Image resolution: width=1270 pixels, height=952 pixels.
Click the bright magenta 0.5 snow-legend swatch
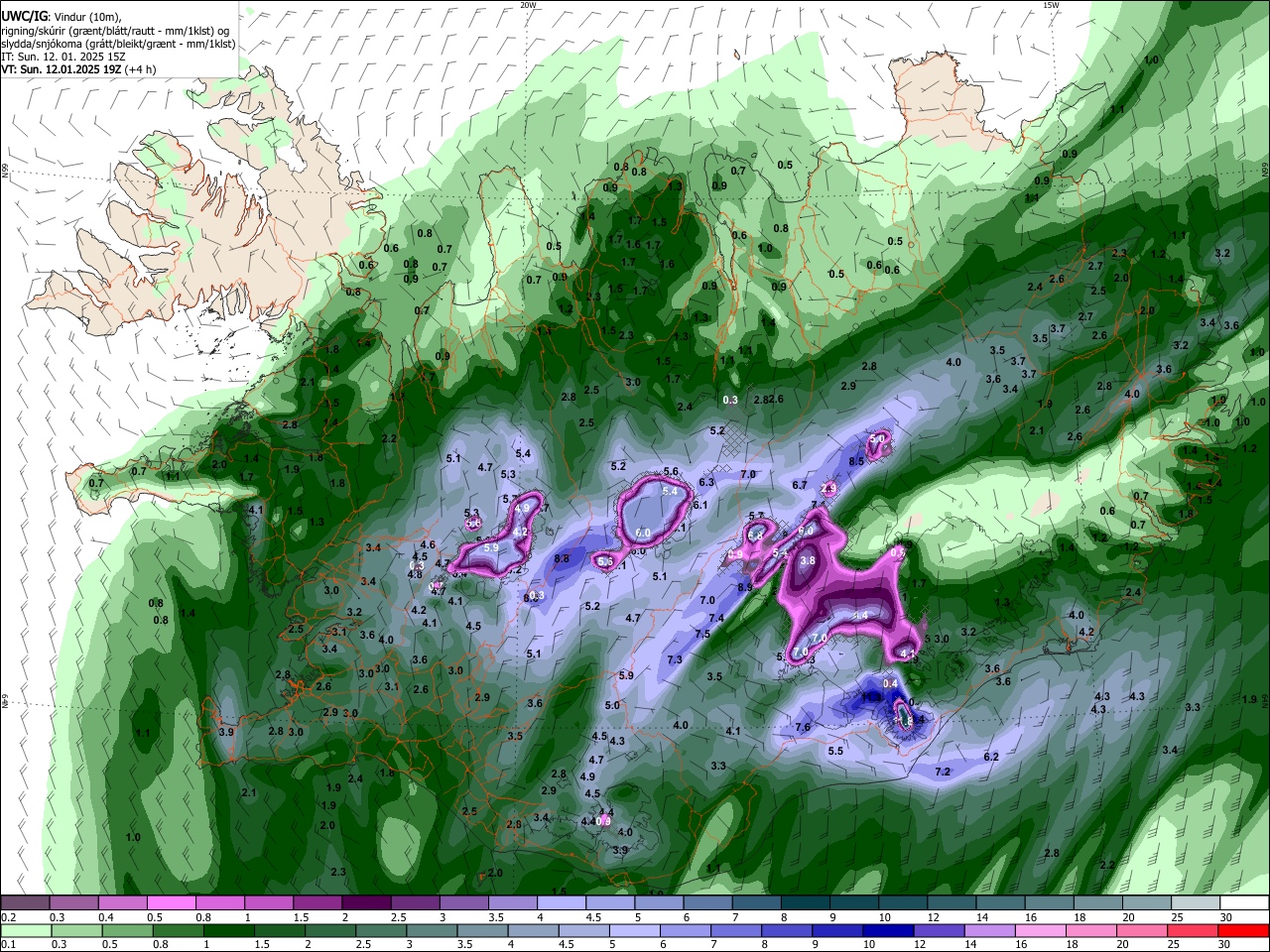pos(171,902)
